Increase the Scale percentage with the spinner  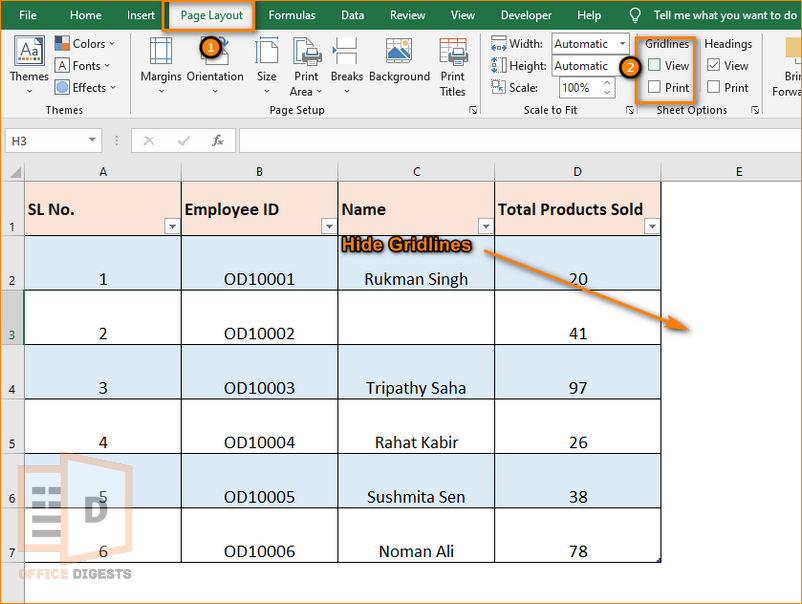point(609,84)
